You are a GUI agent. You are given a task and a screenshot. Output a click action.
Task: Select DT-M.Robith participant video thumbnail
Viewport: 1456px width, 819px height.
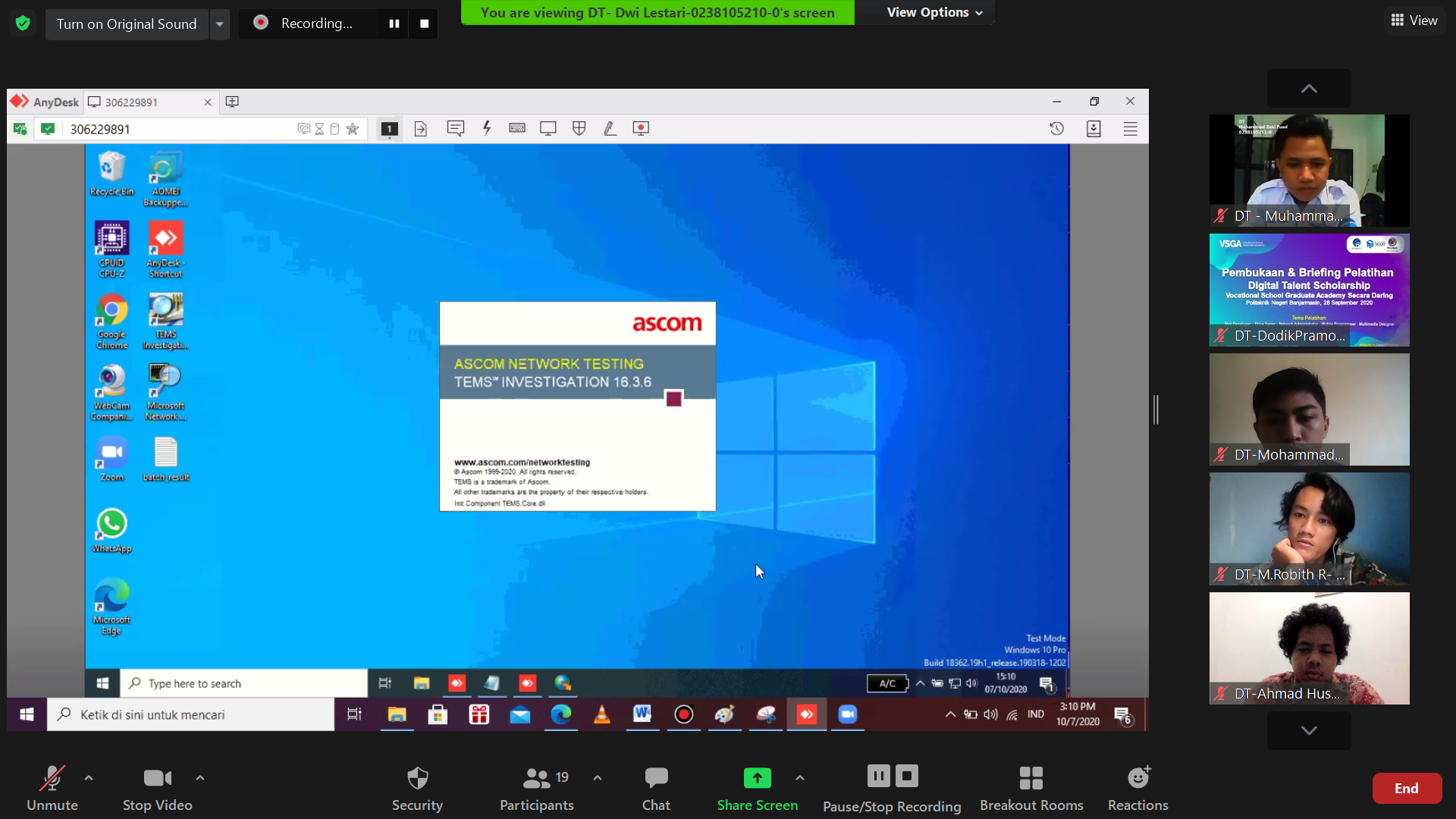[1309, 529]
